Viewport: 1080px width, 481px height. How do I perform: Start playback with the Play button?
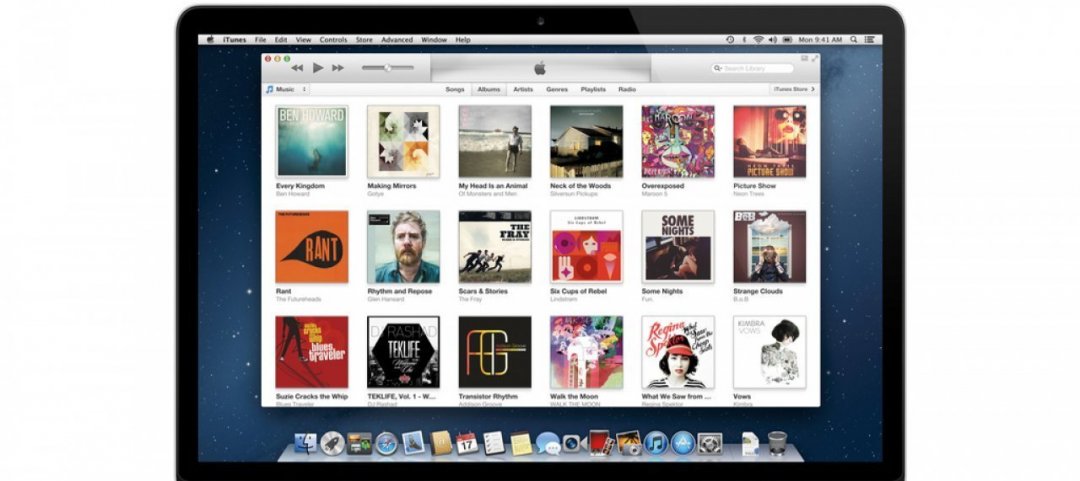318,68
